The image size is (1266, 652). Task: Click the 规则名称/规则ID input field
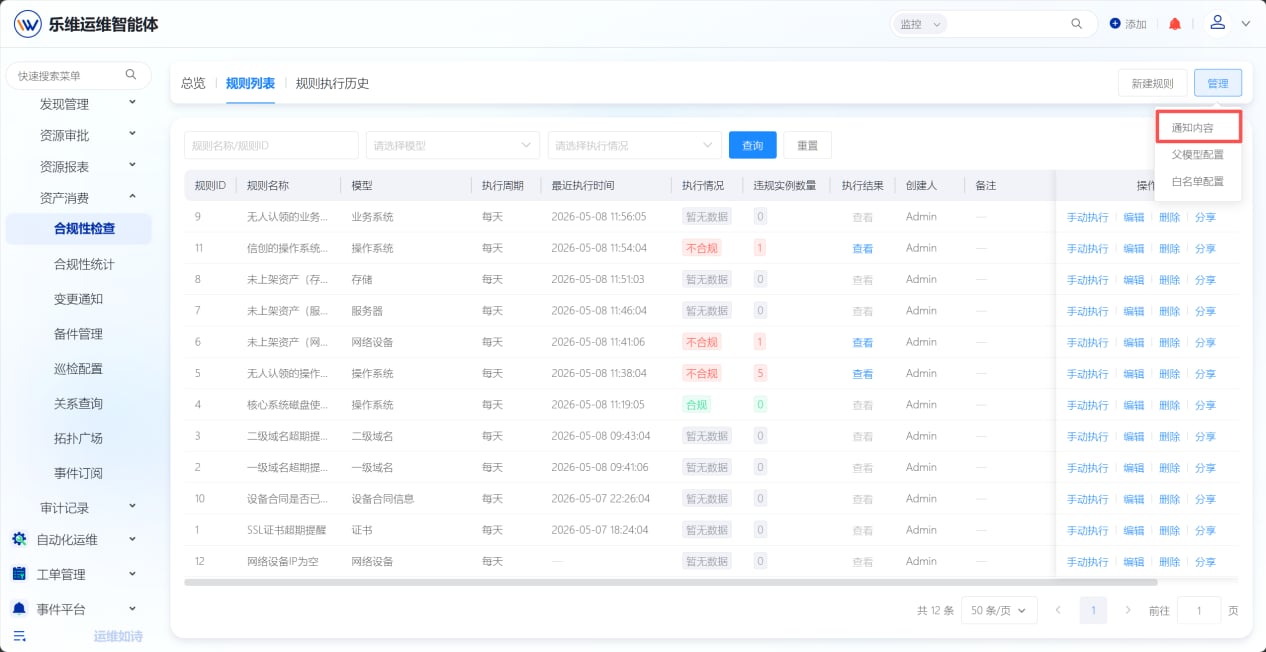[x=271, y=145]
